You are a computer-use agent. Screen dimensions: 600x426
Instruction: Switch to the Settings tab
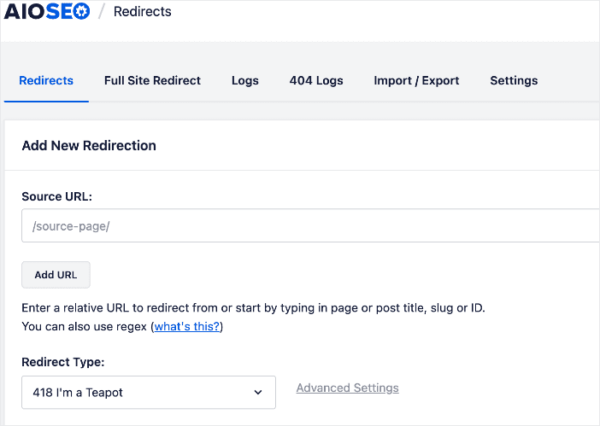[514, 80]
